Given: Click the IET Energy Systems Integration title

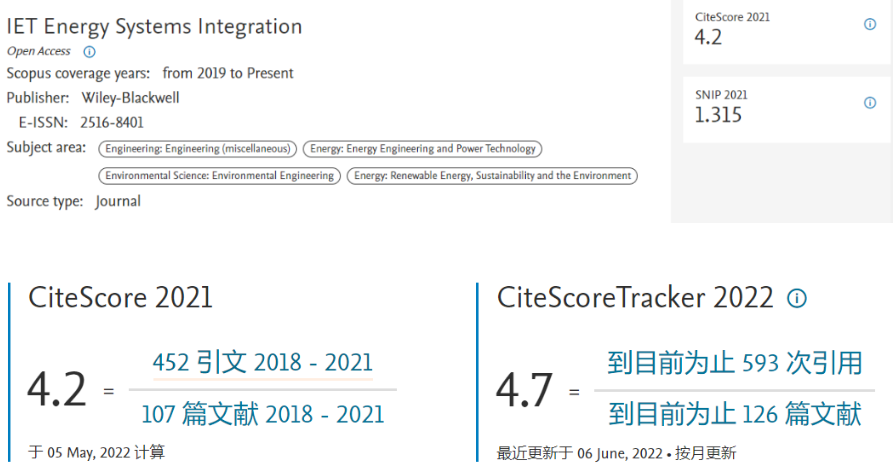Looking at the screenshot, I should [x=154, y=26].
